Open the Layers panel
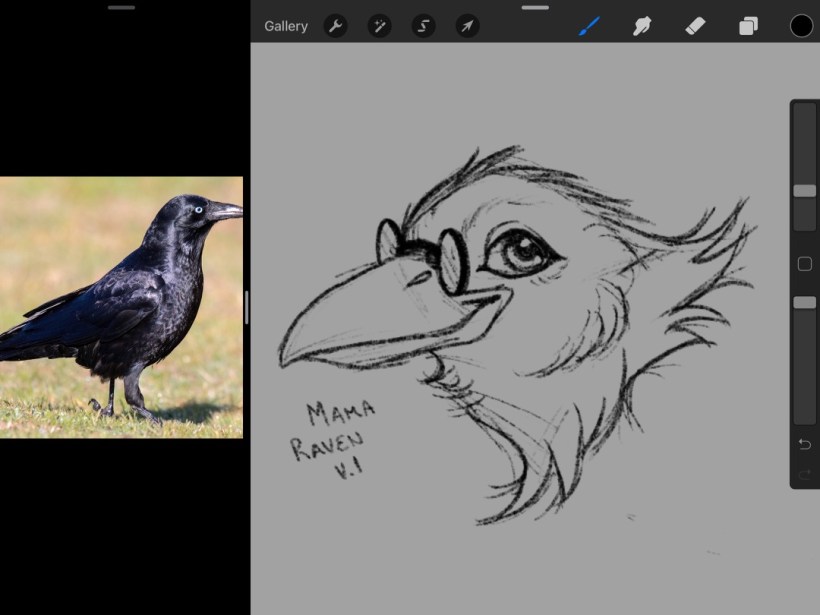This screenshot has width=820, height=615. pyautogui.click(x=748, y=26)
